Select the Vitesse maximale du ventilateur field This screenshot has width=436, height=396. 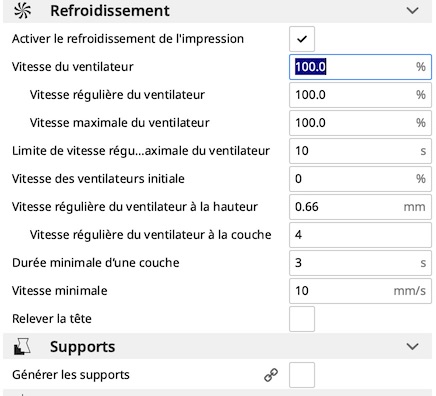pyautogui.click(x=360, y=123)
